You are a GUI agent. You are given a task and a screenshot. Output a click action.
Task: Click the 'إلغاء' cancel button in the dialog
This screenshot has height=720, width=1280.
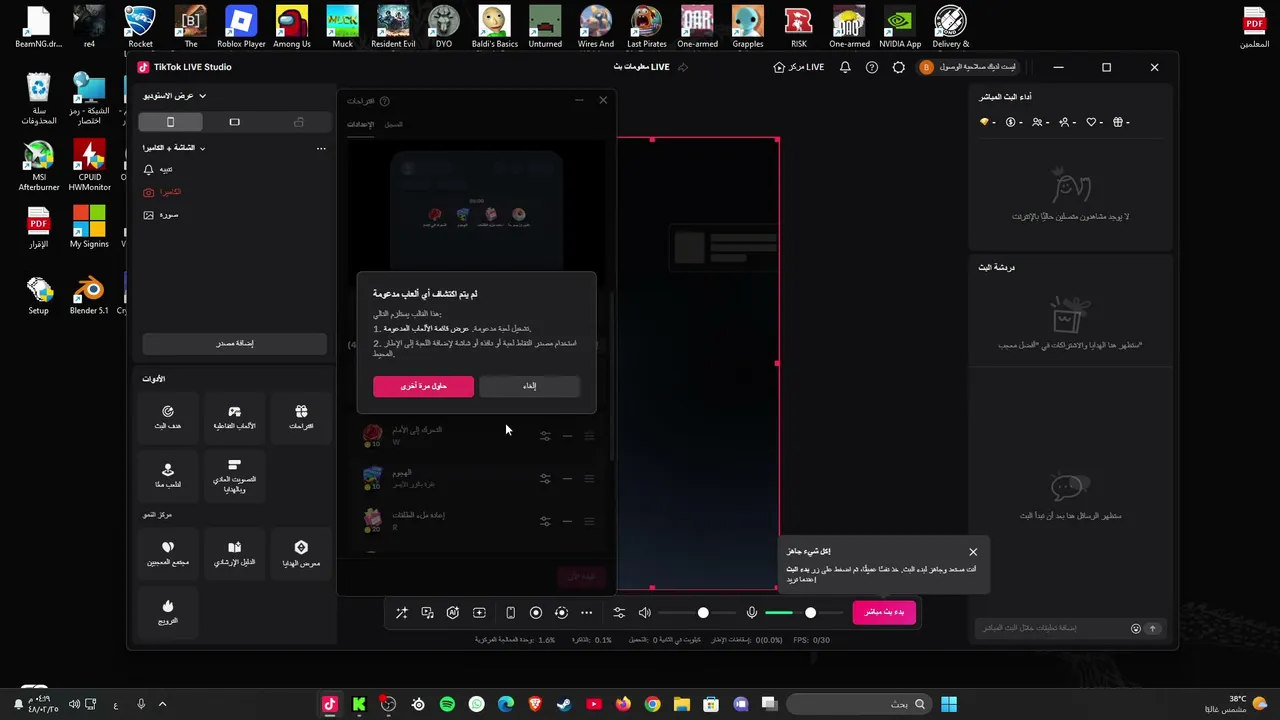coord(530,386)
